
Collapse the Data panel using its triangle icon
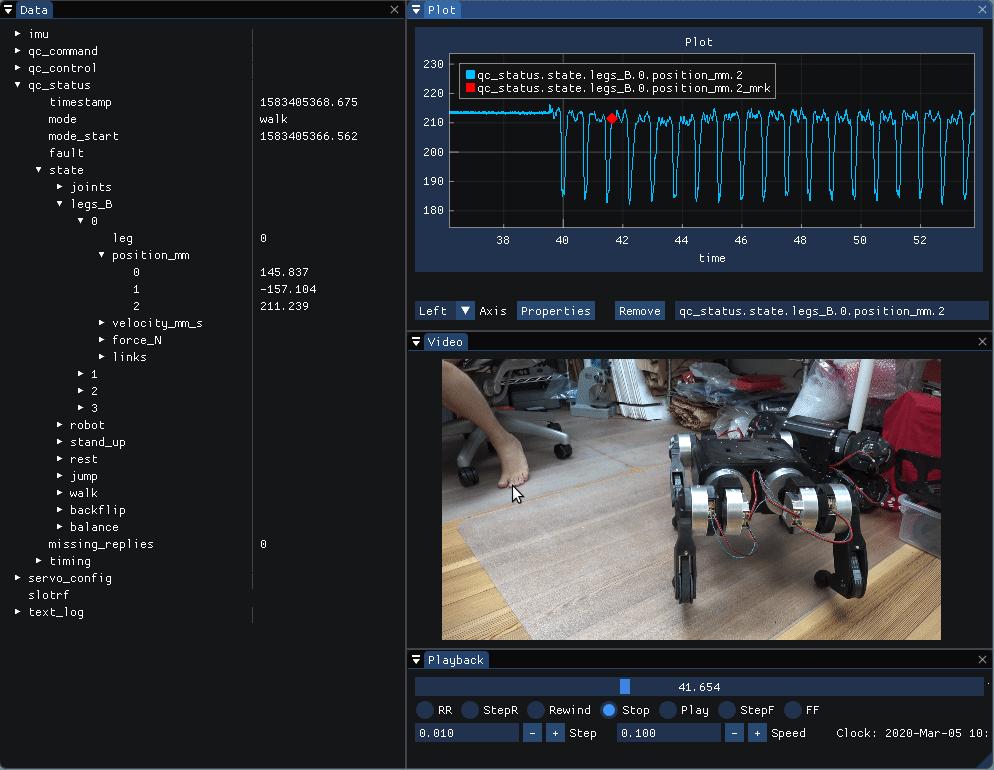(9, 10)
